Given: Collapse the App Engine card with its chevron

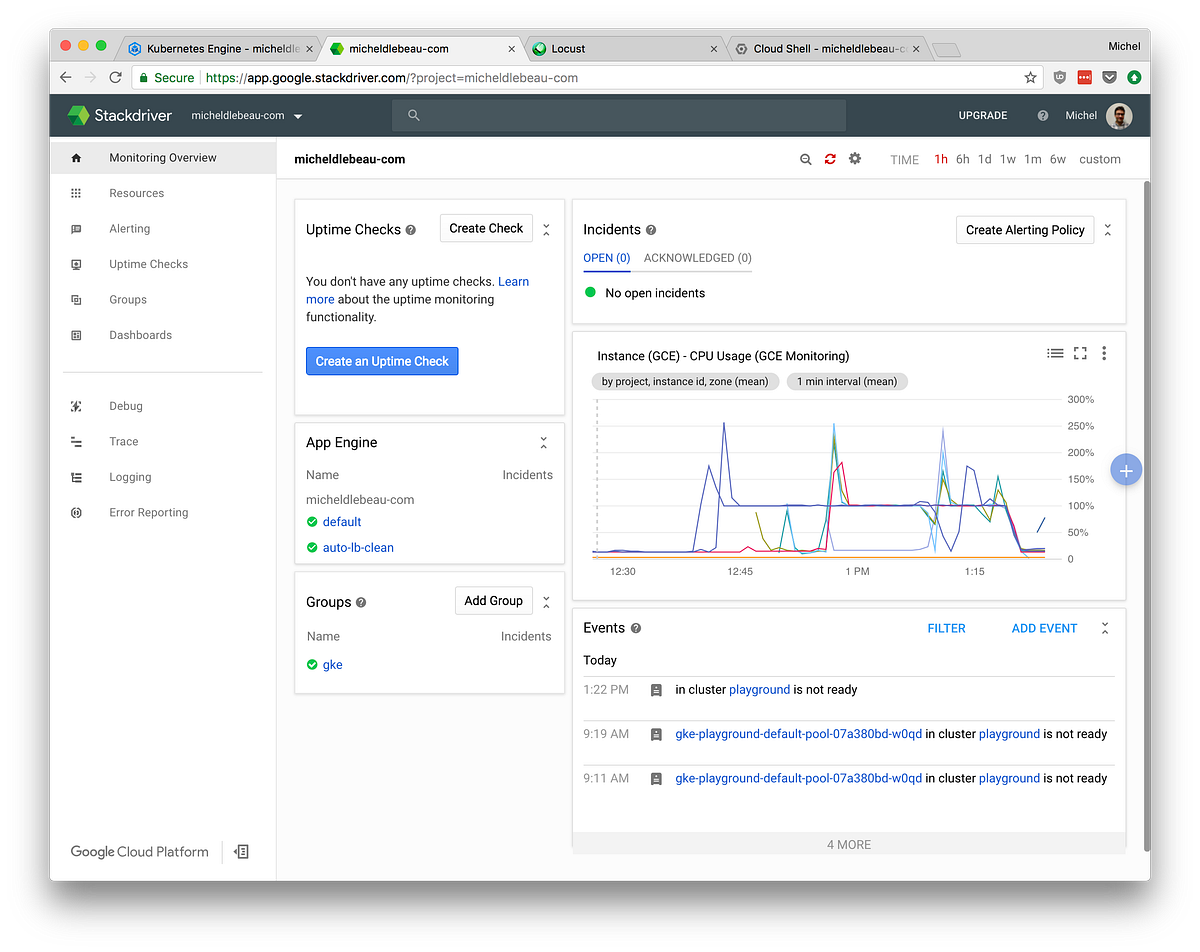Looking at the screenshot, I should click(x=543, y=441).
